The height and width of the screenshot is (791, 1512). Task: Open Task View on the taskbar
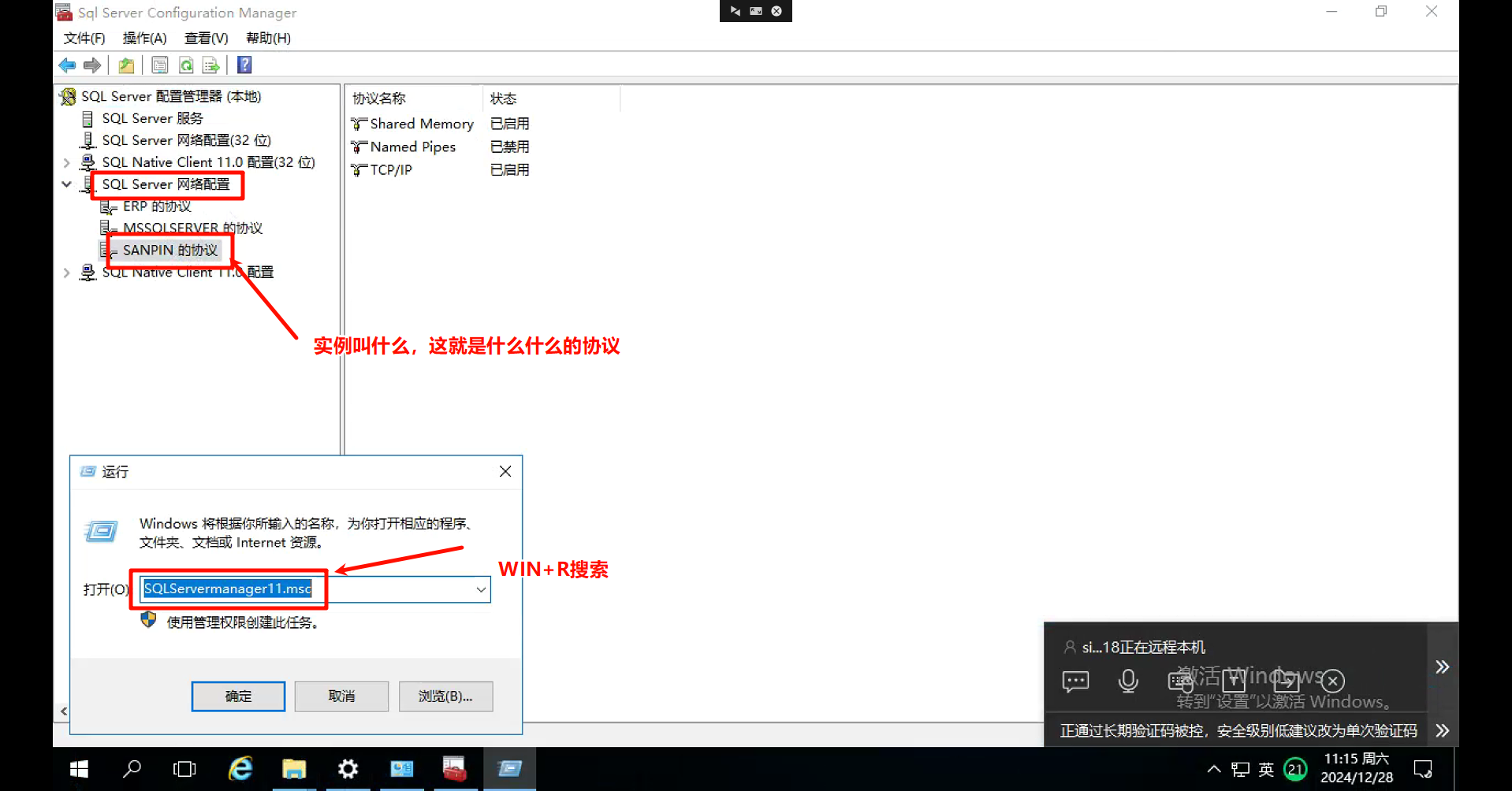point(184,769)
